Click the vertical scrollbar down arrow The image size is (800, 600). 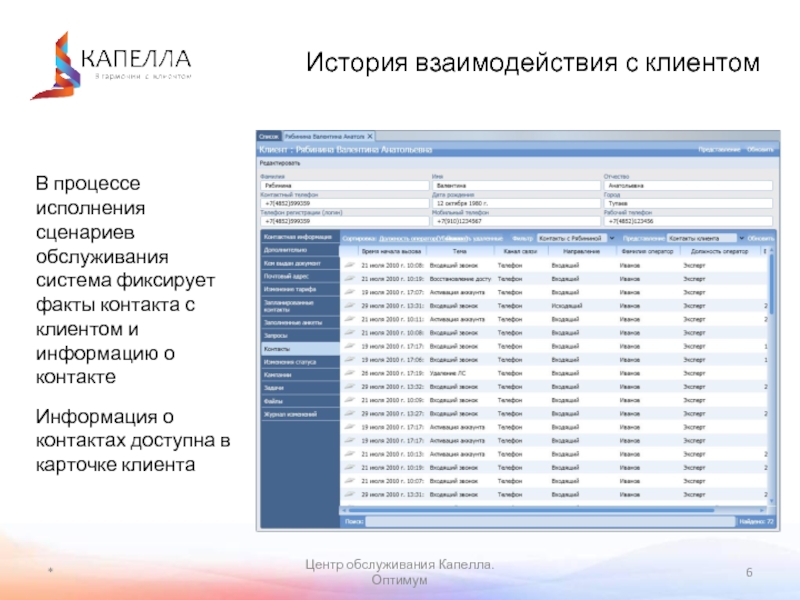771,501
